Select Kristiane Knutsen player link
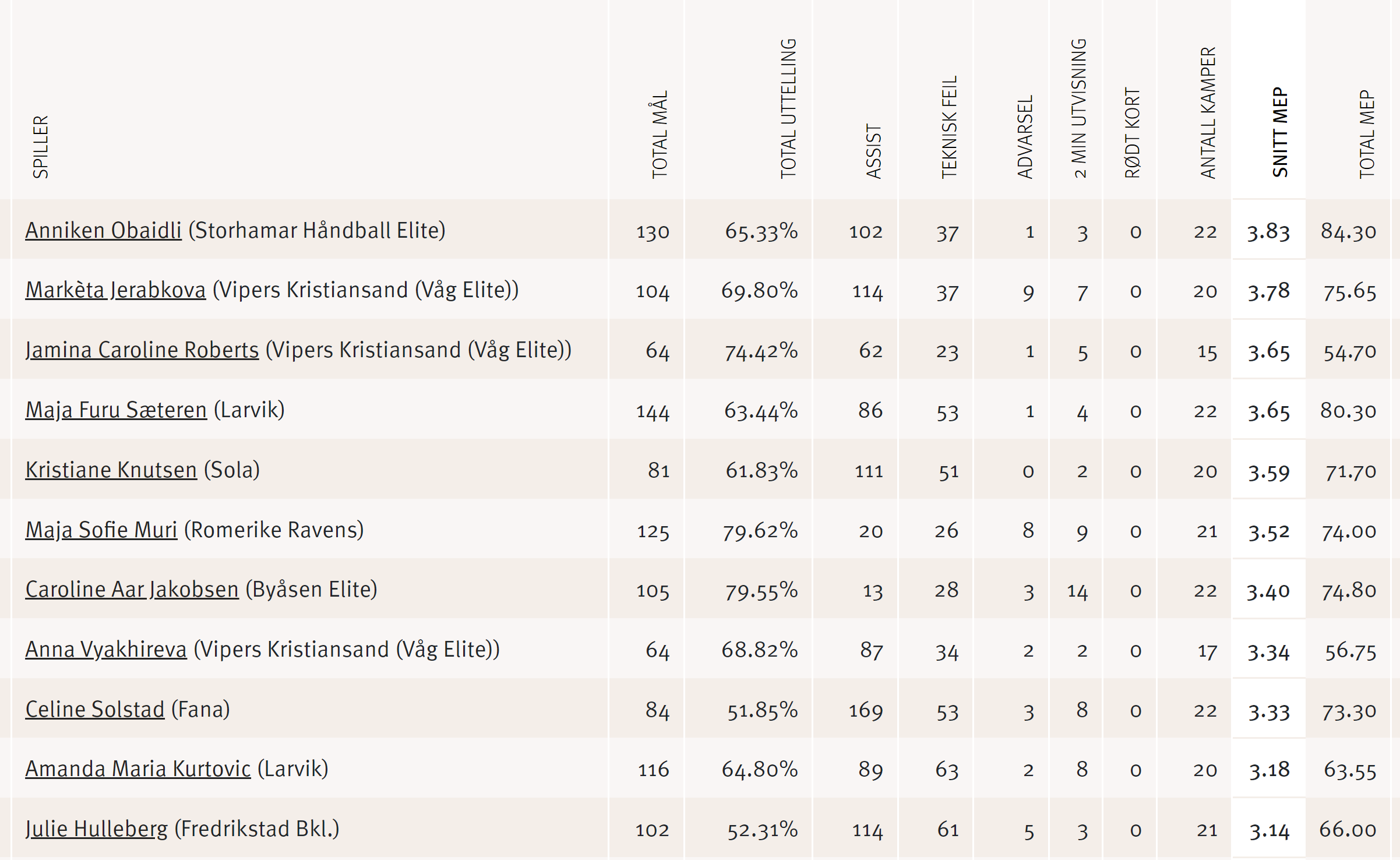Screen dimensions: 1400x860 click(111, 470)
